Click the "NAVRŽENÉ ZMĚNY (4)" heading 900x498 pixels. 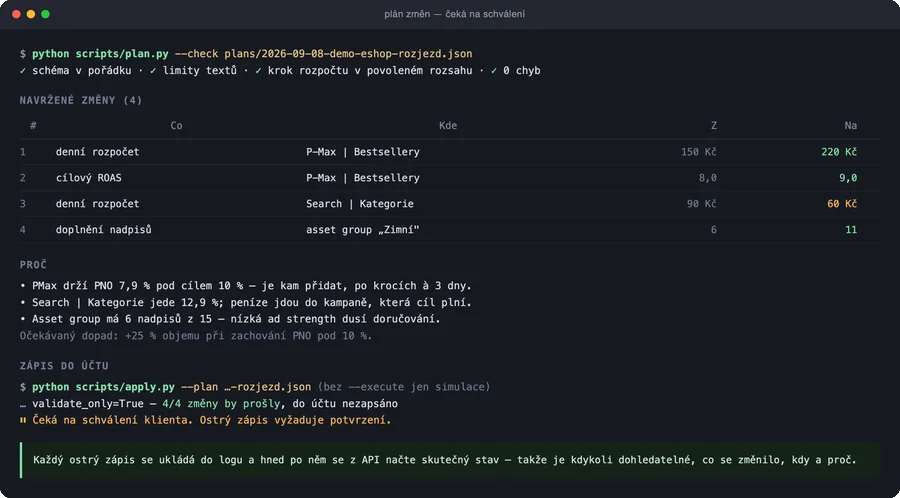81,100
